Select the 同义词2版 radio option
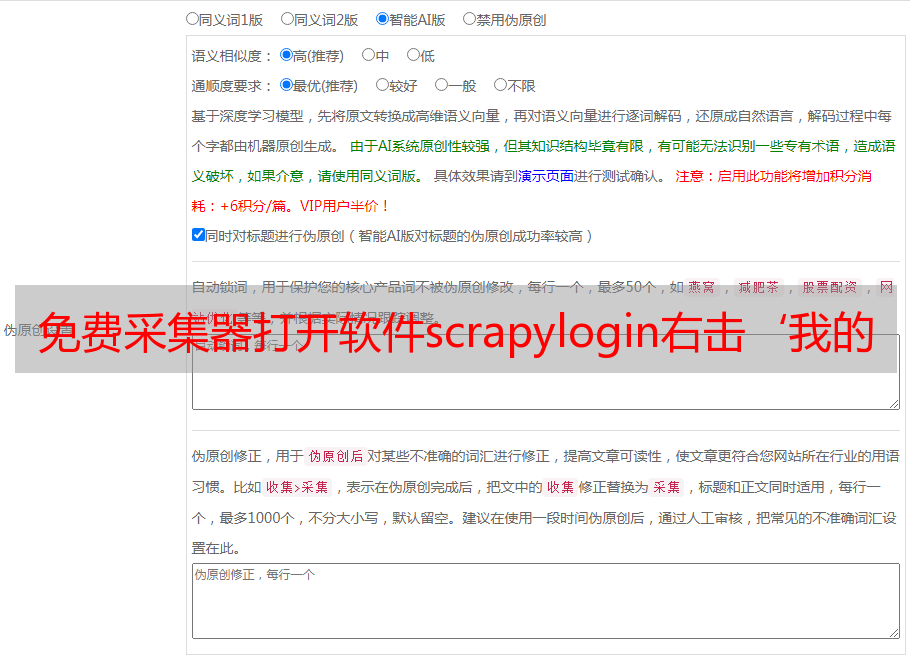911x658 pixels. [x=287, y=19]
